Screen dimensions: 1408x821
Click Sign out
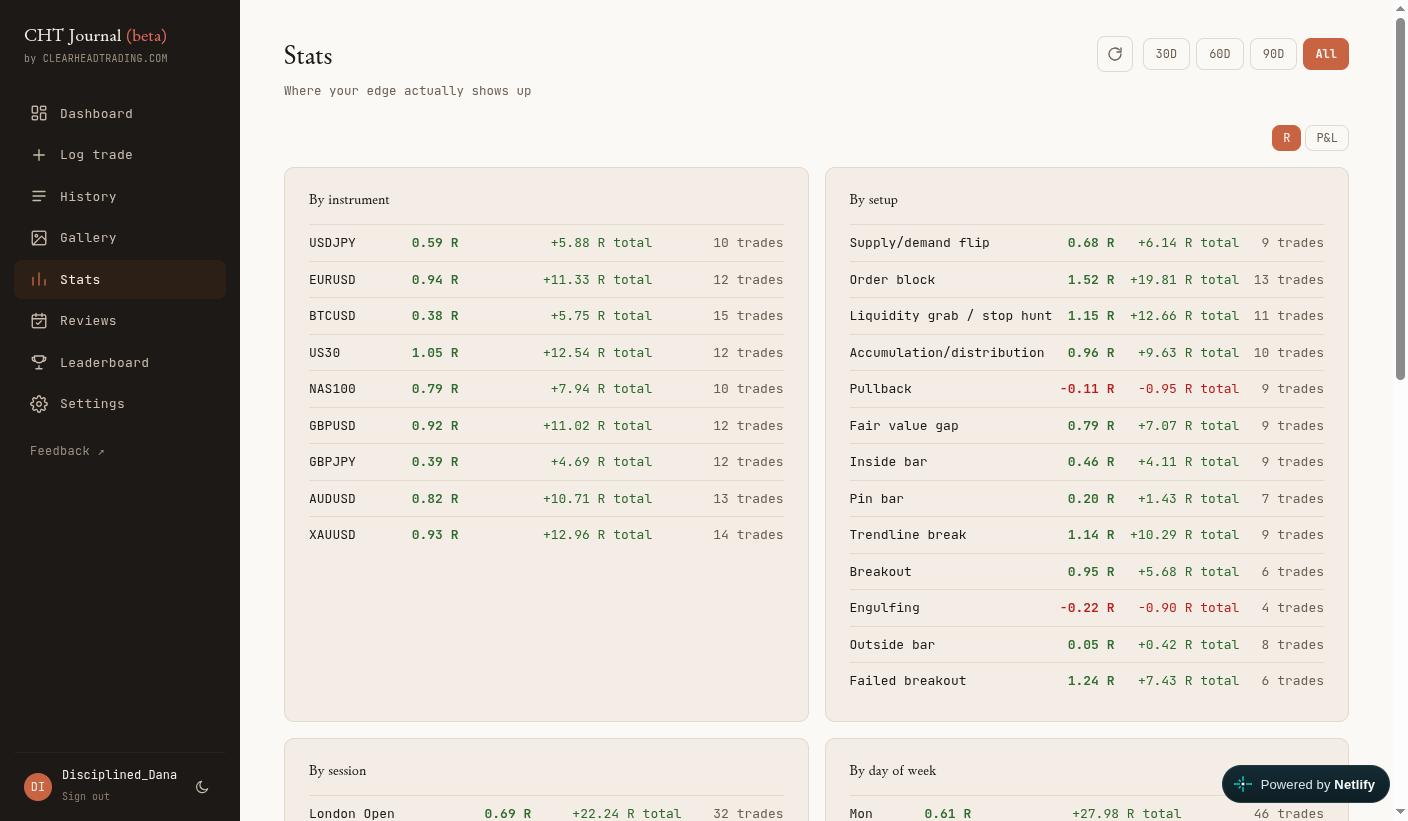86,797
